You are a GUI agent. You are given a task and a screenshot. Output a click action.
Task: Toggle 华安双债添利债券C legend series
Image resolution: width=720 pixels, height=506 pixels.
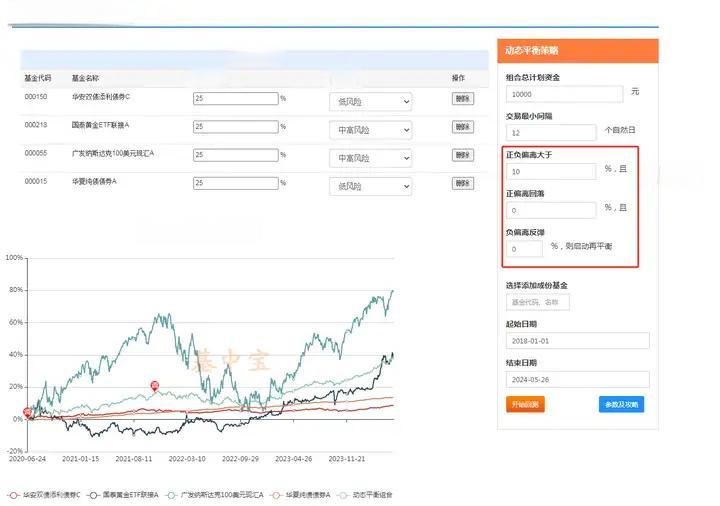[x=46, y=495]
